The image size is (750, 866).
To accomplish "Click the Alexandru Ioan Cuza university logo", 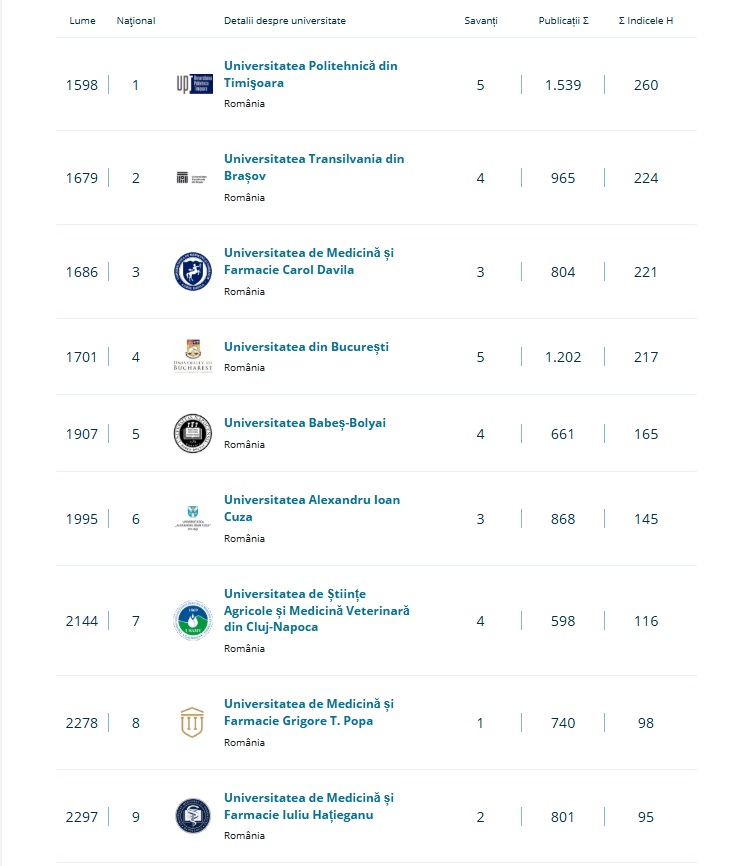I will [x=192, y=518].
